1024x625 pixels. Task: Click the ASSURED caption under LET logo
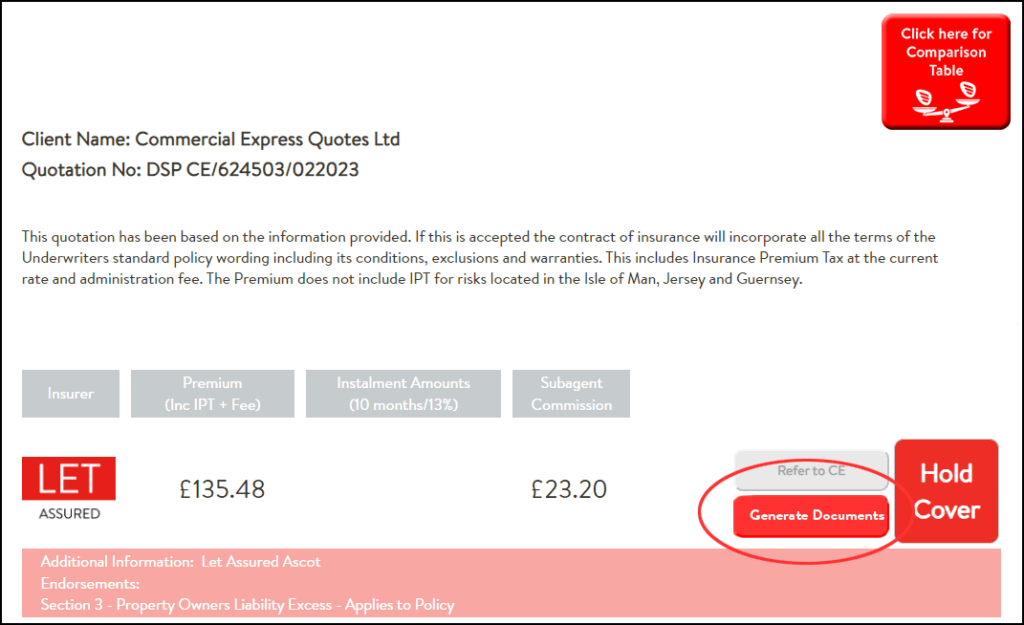tap(69, 514)
